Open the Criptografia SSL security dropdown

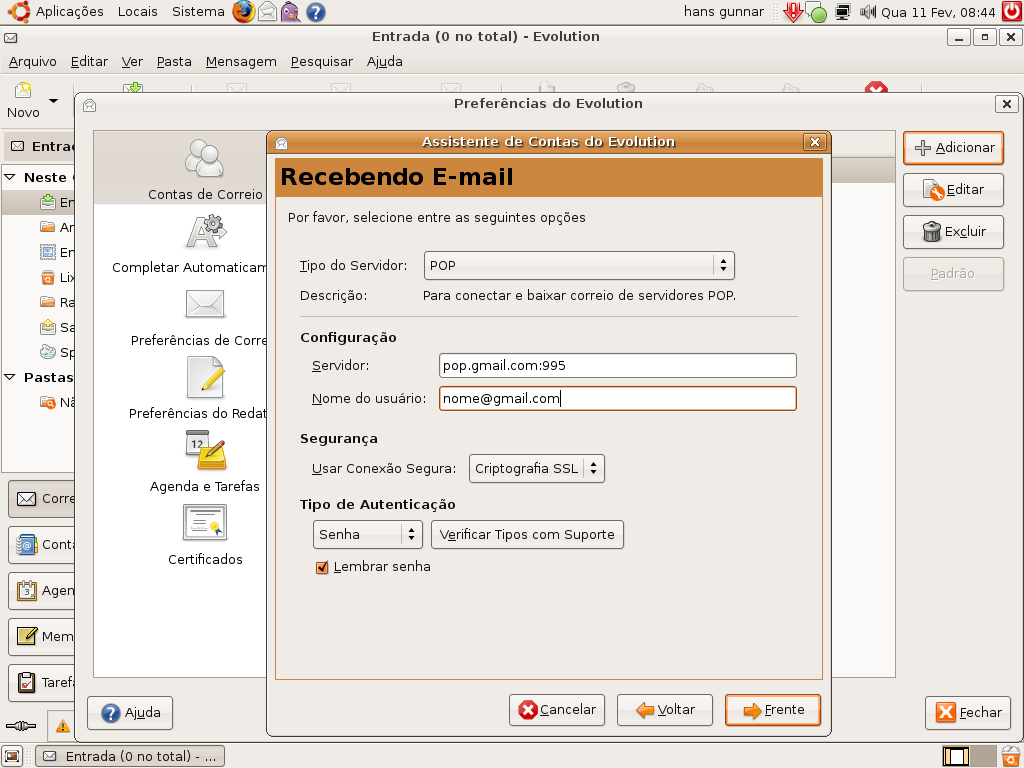(537, 469)
